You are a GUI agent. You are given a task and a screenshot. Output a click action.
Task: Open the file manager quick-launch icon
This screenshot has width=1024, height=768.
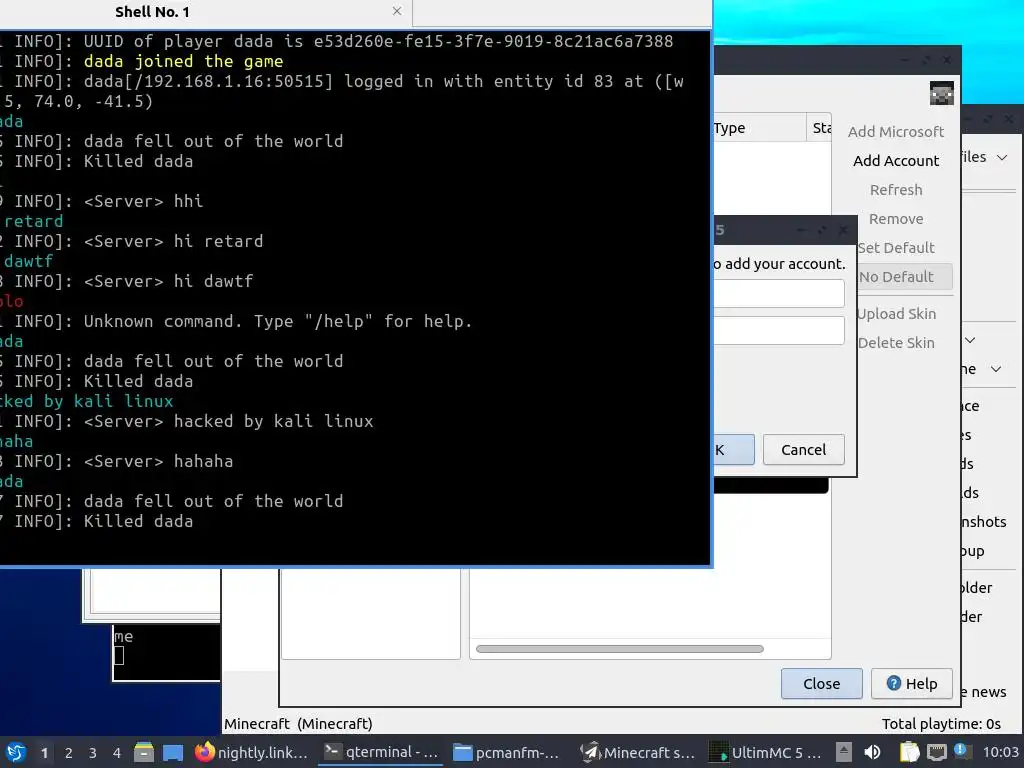(x=144, y=752)
